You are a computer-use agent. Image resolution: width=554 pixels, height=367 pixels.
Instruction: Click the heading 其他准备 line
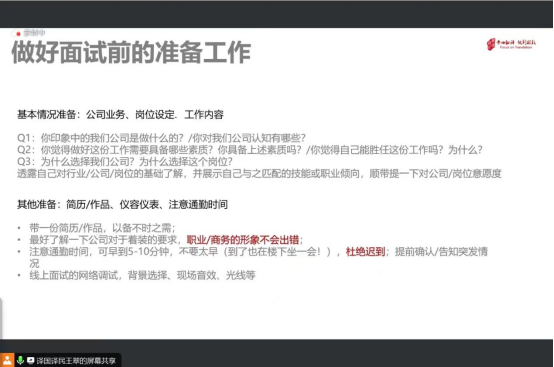pyautogui.click(x=122, y=205)
